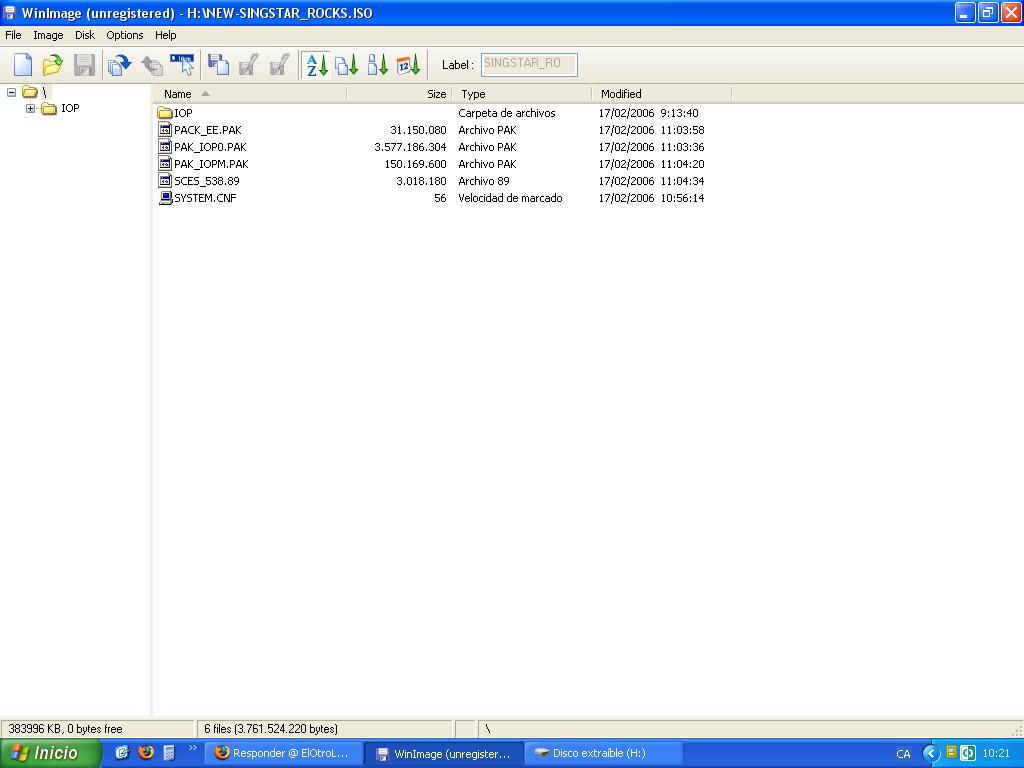Open the File menu
Viewport: 1024px width, 768px height.
[x=13, y=35]
